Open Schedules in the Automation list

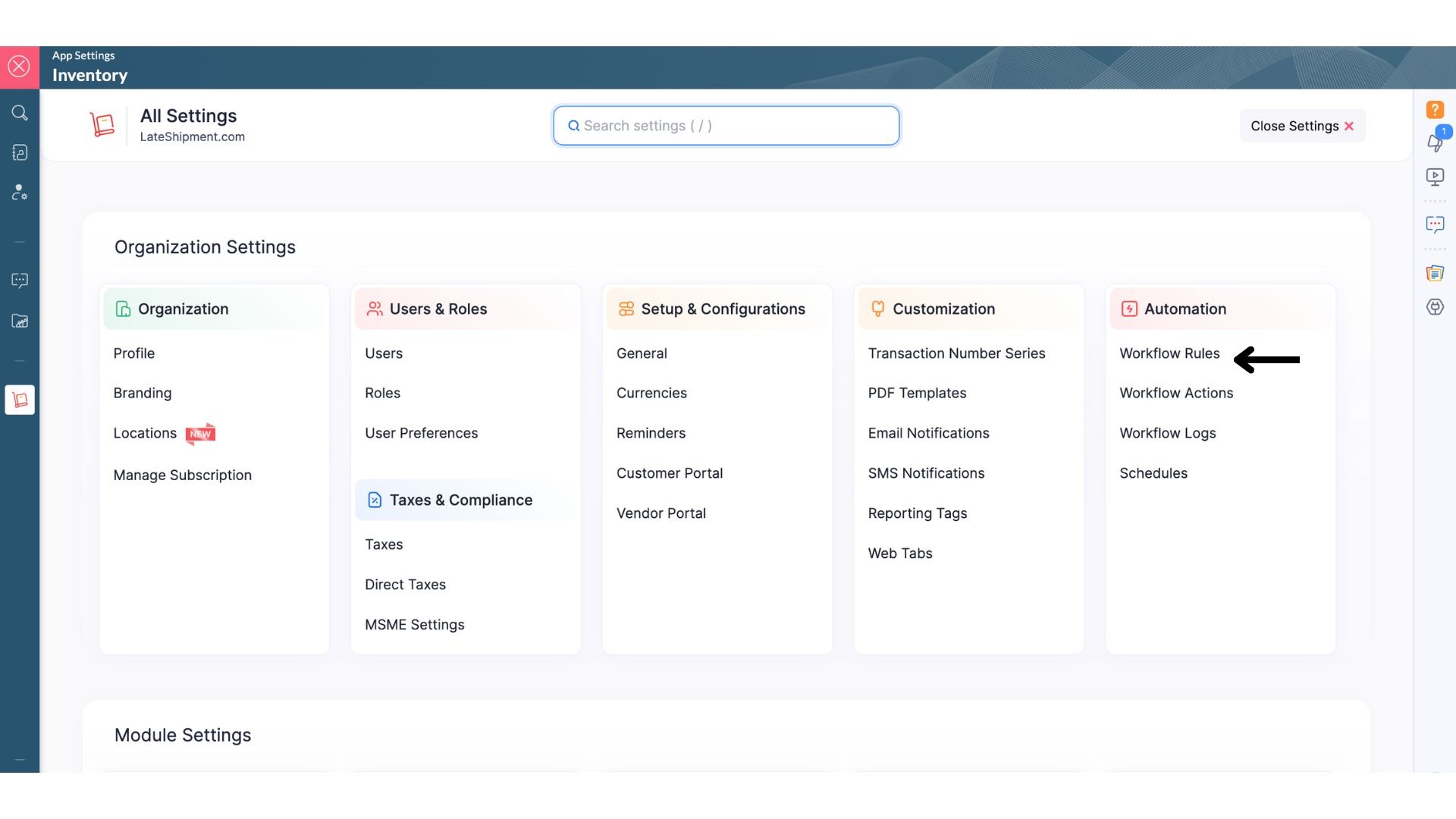(x=1153, y=473)
